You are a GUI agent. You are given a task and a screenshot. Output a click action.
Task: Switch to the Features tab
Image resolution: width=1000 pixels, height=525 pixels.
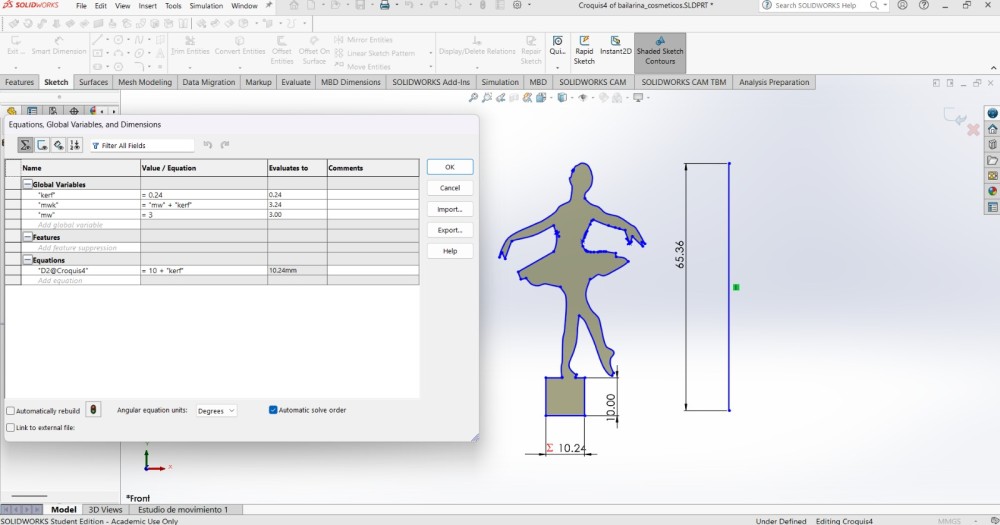click(x=19, y=82)
